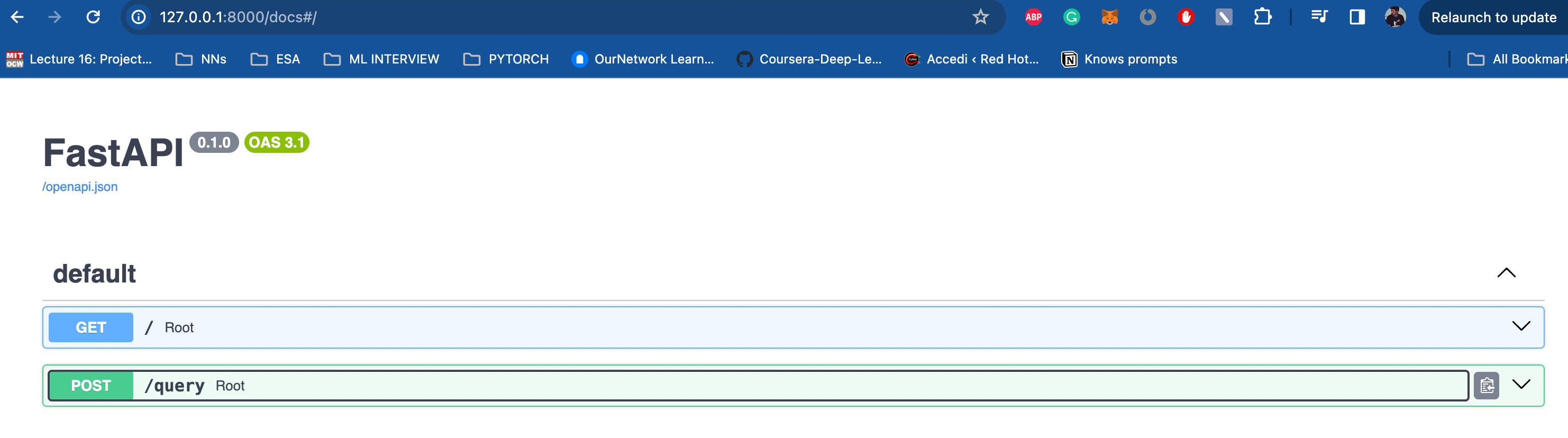
Task: Open the Extensions puzzle-piece menu
Action: point(1262,17)
